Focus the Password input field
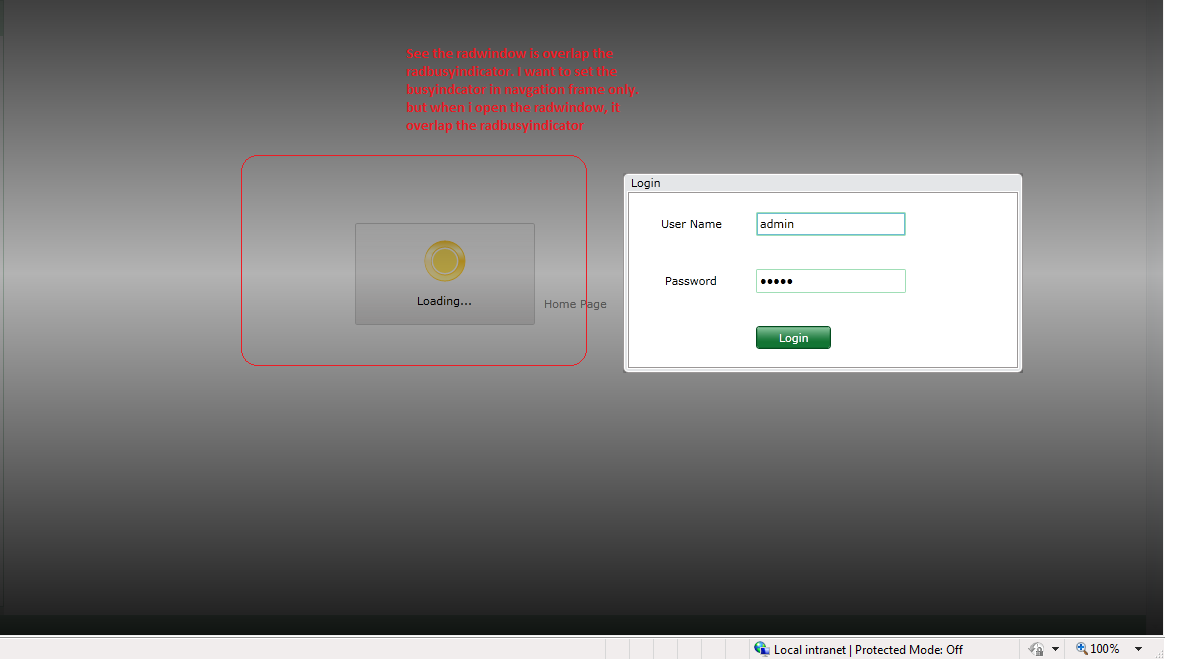This screenshot has width=1179, height=663. pos(830,281)
